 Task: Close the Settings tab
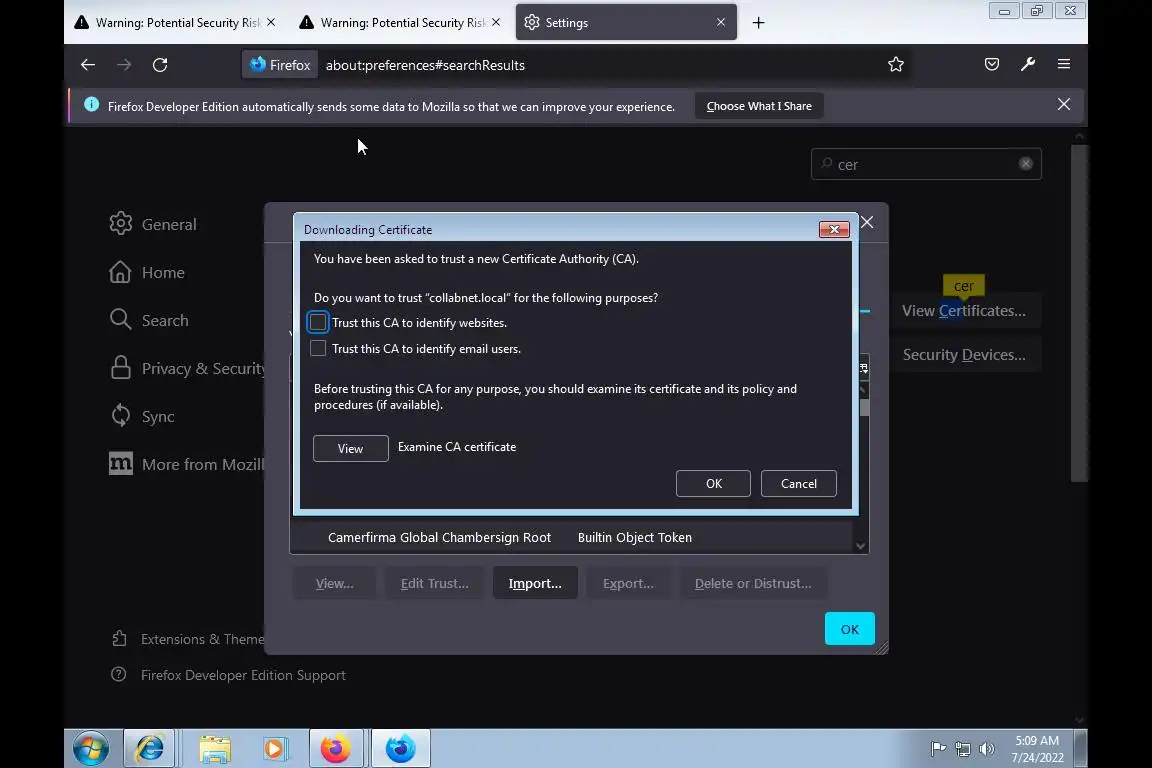click(721, 23)
